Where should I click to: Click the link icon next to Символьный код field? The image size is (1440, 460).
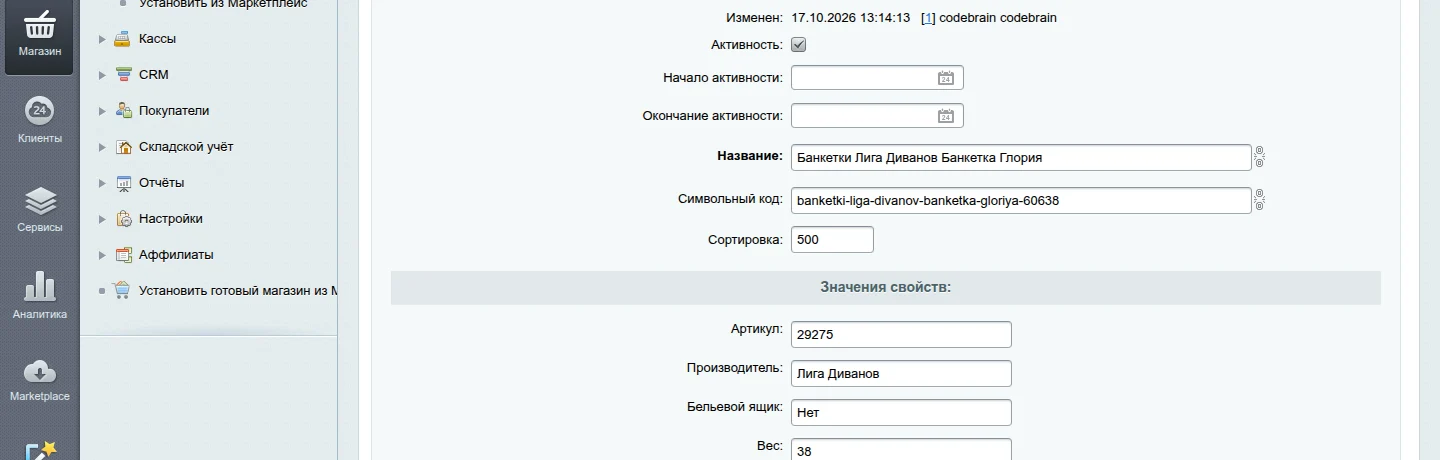(x=1260, y=200)
